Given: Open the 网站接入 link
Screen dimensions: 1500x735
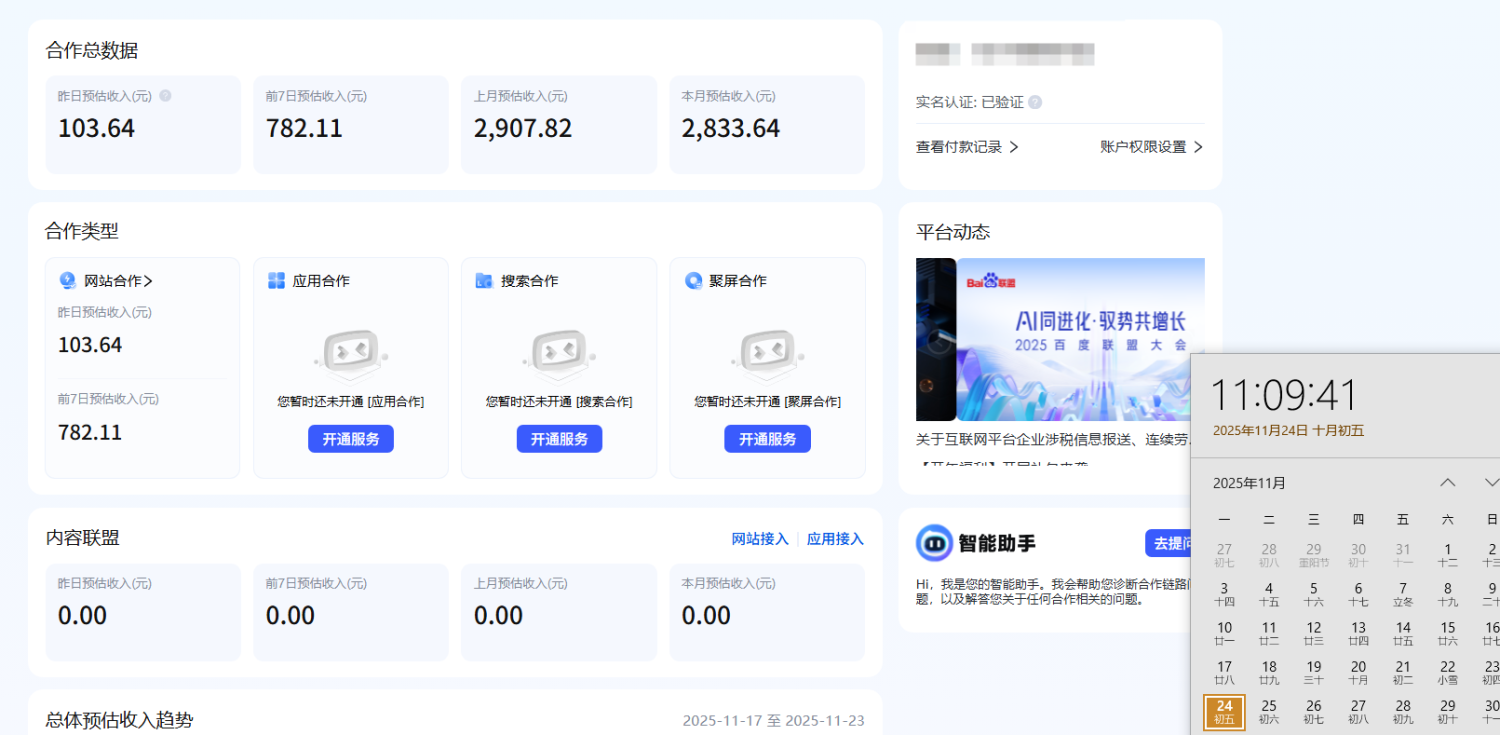Looking at the screenshot, I should pyautogui.click(x=760, y=538).
